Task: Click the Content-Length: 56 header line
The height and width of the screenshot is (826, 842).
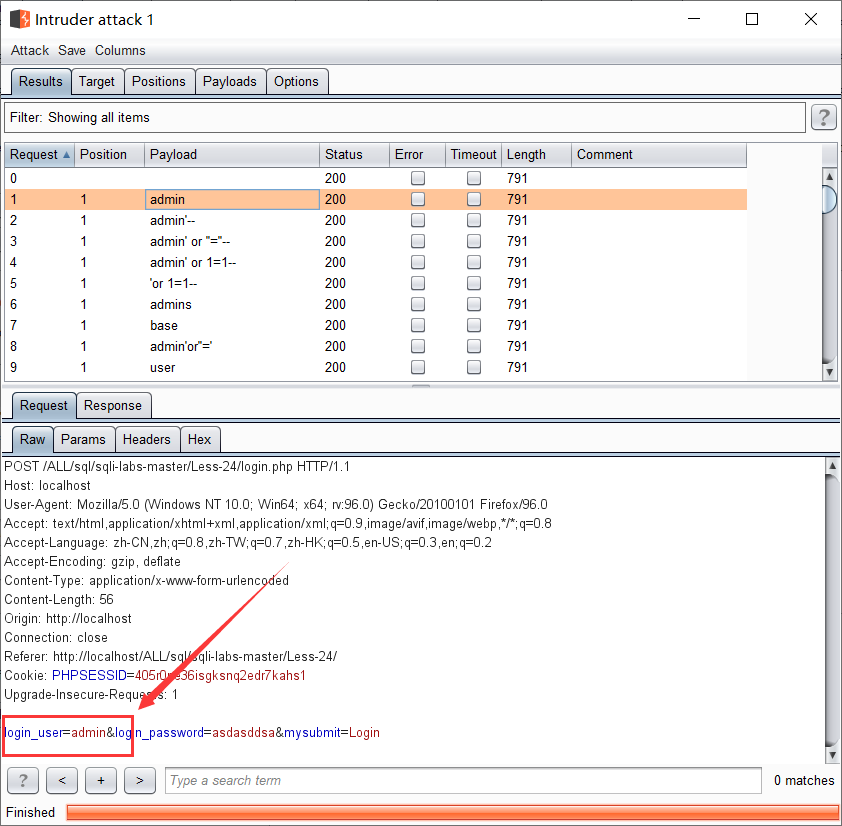Action: tap(59, 599)
